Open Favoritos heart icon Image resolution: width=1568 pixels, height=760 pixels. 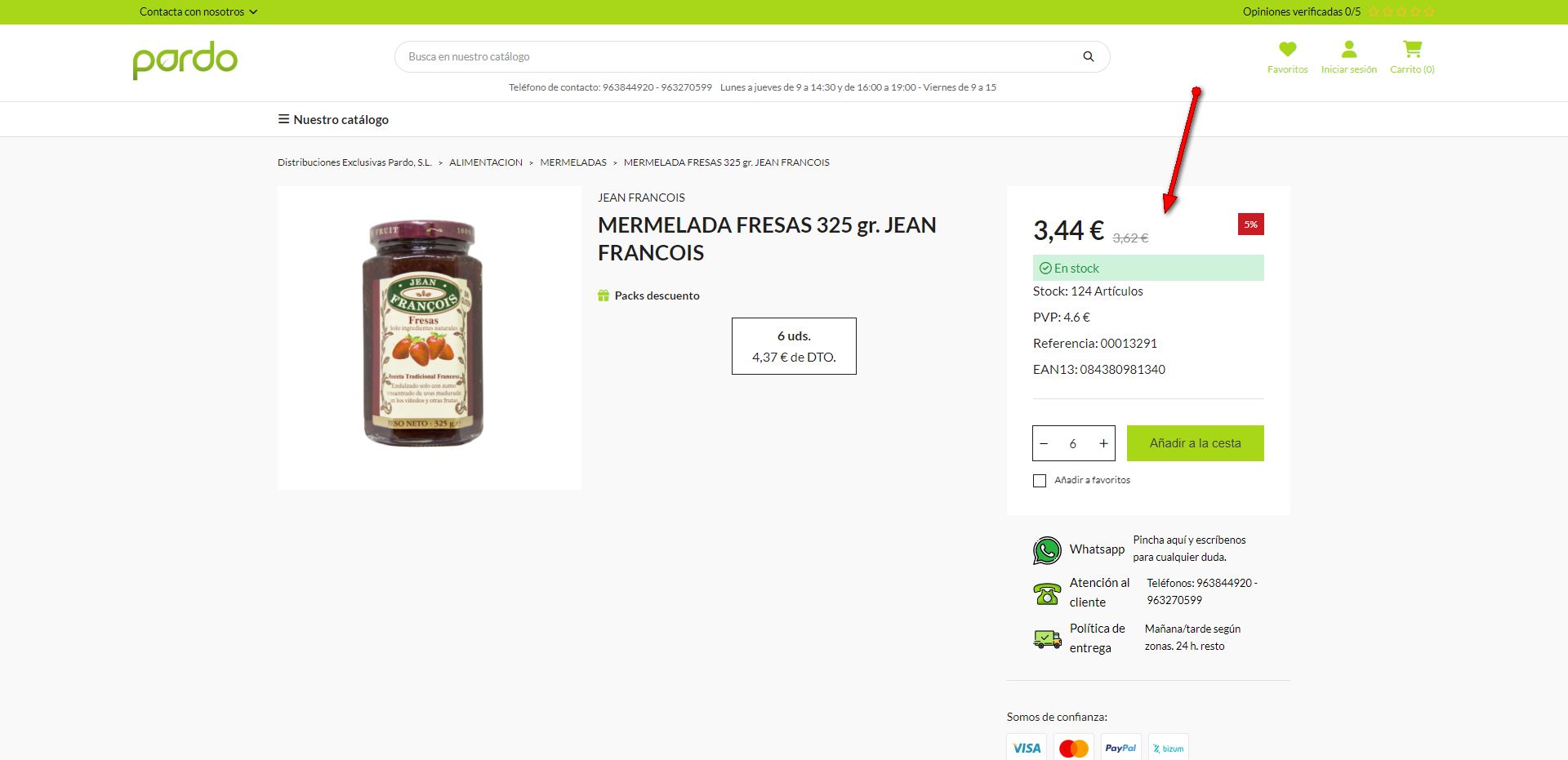click(x=1288, y=49)
